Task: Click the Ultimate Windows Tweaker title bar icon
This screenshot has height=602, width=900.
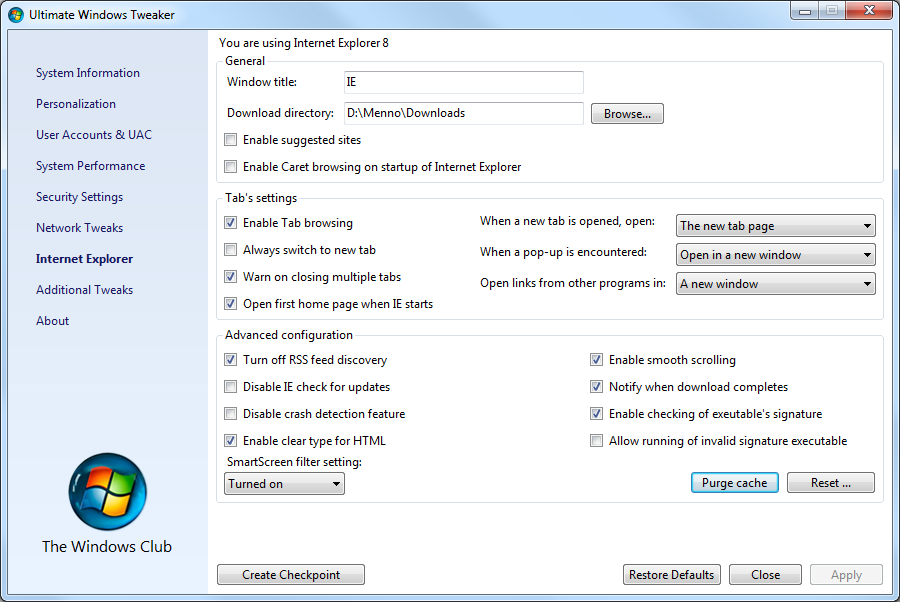Action: point(15,14)
